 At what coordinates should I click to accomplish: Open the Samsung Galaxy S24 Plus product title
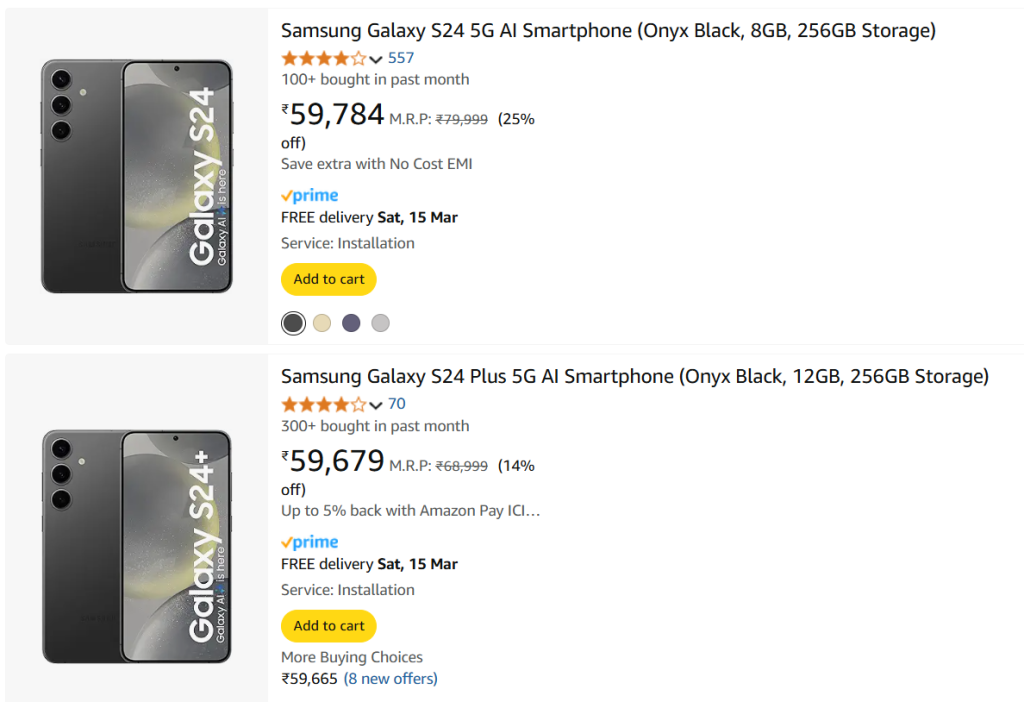click(634, 377)
